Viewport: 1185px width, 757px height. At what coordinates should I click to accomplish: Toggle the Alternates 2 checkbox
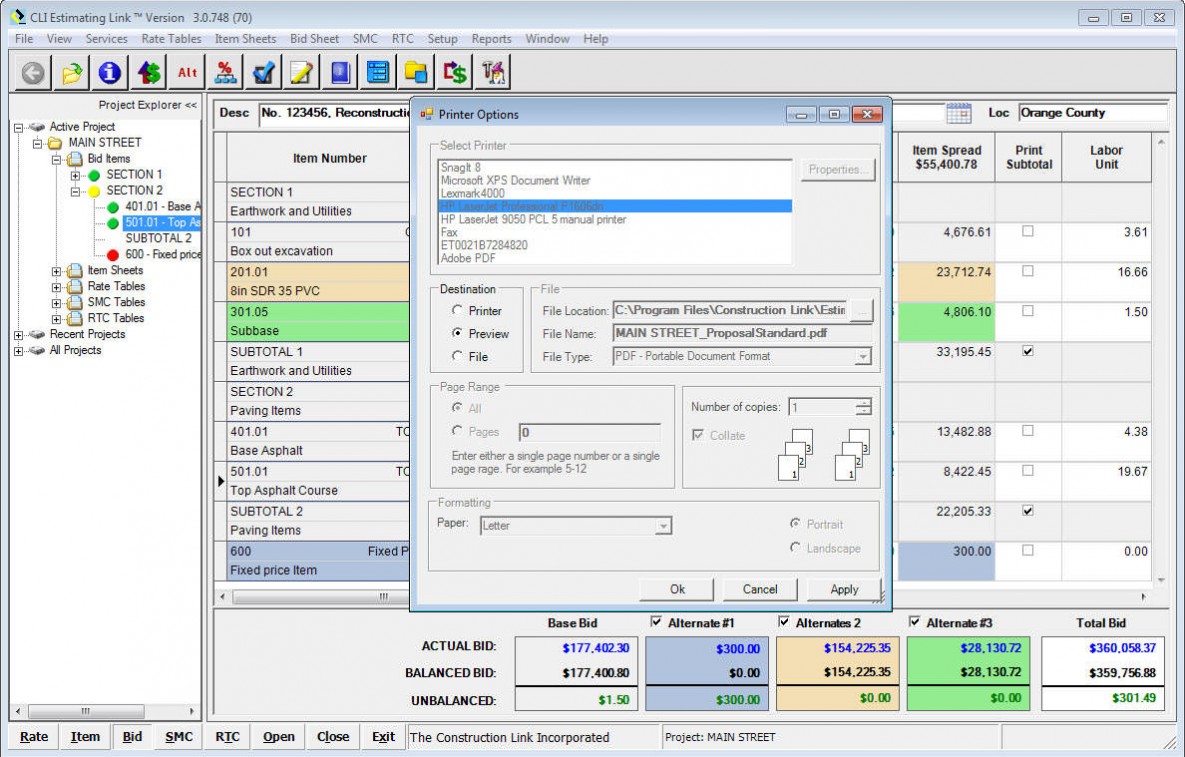tap(784, 622)
